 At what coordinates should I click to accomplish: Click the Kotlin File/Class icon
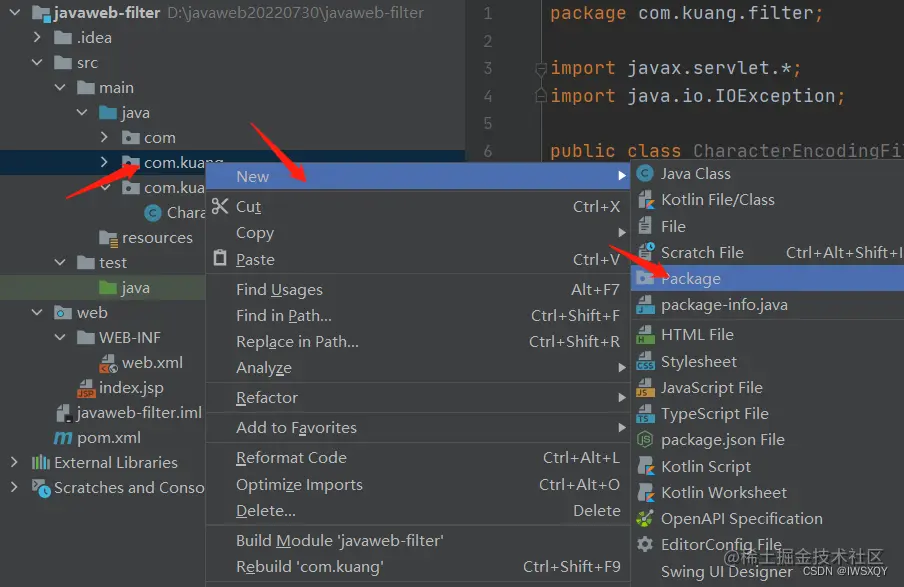(645, 200)
